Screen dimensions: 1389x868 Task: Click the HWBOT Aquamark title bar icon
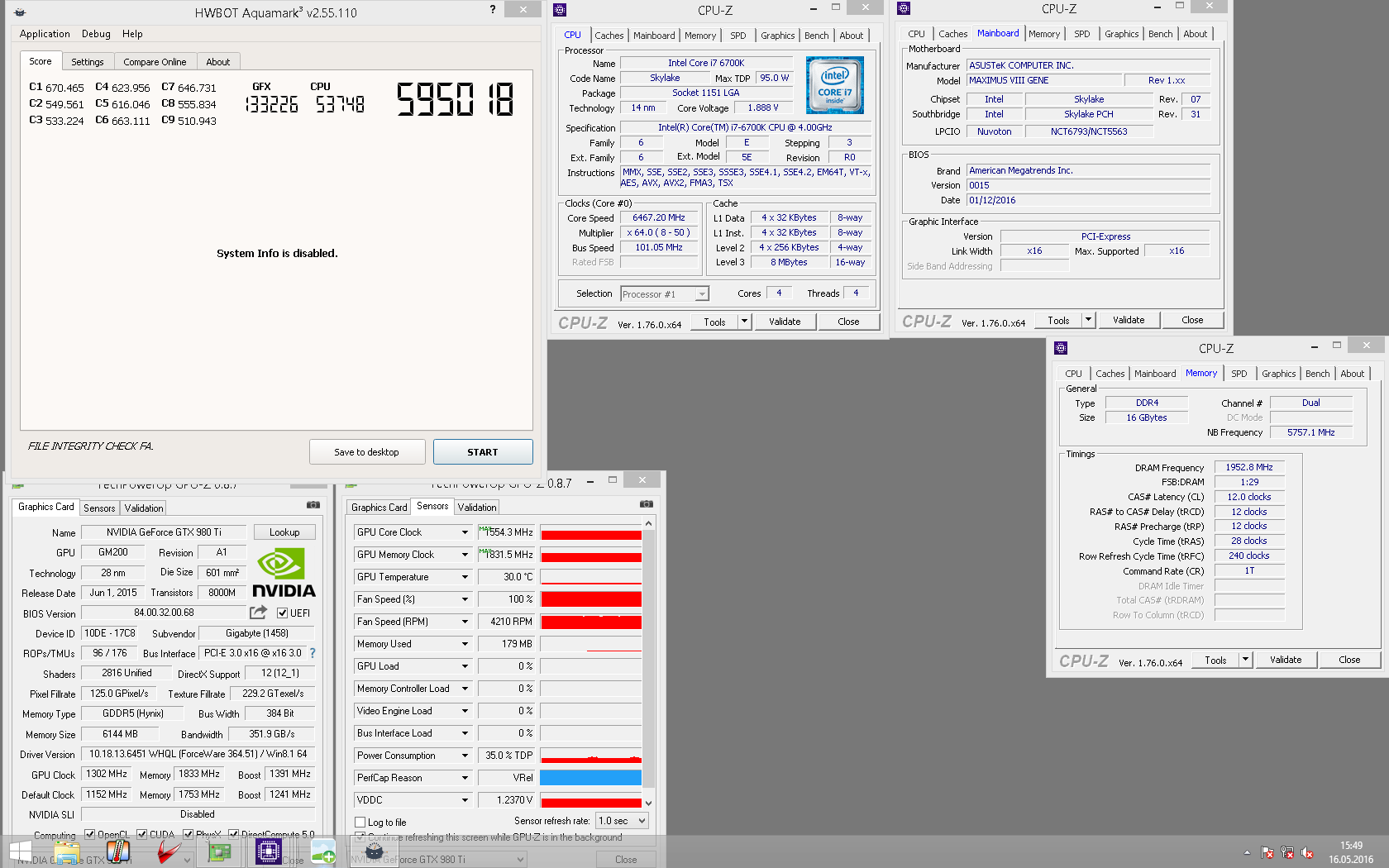coord(20,12)
